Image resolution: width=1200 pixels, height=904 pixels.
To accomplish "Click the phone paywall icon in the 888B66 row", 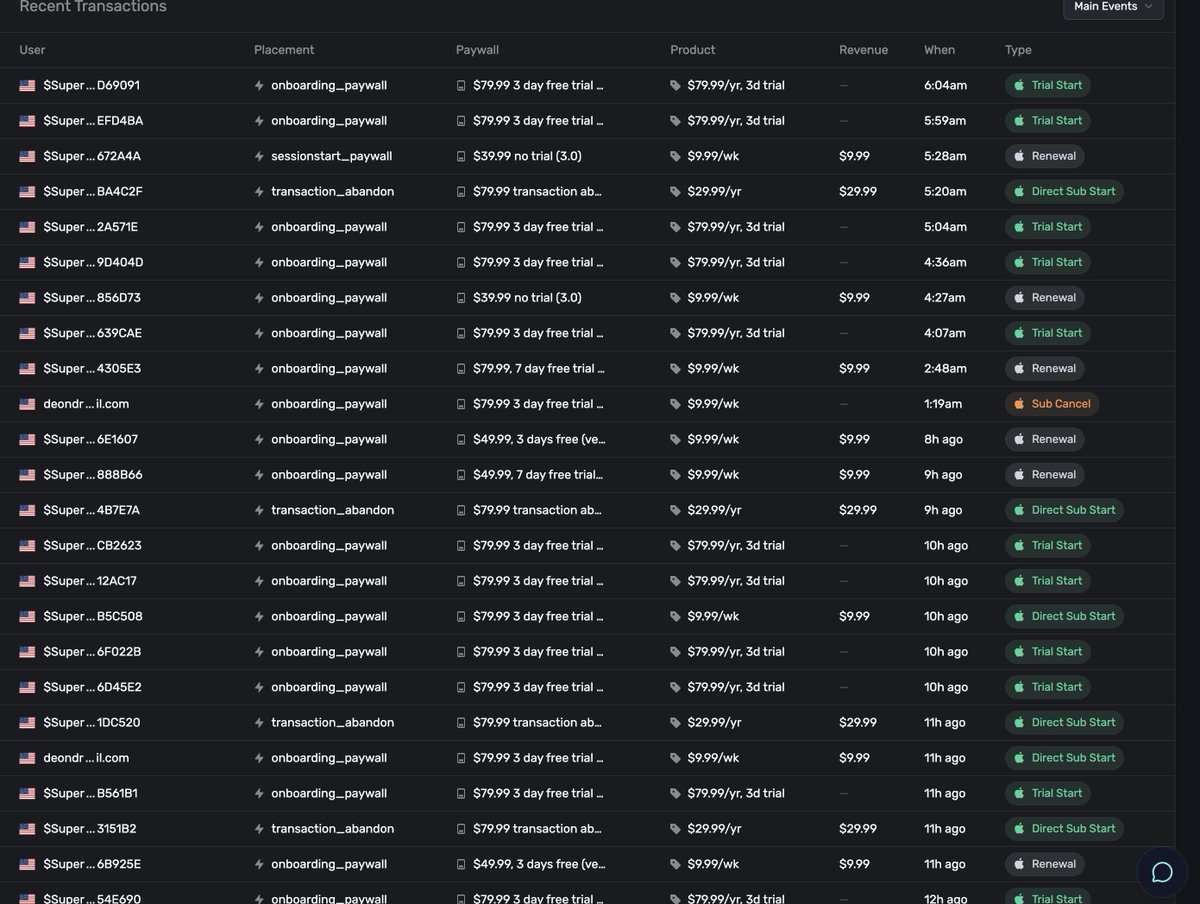I will tap(461, 475).
